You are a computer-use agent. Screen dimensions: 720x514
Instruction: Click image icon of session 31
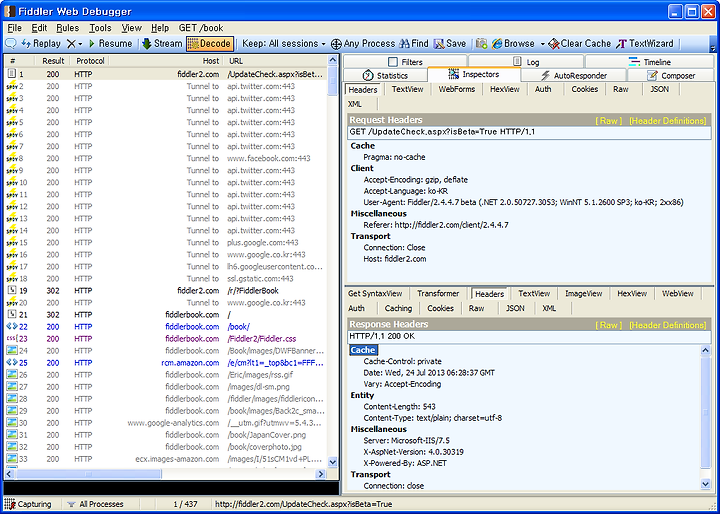(x=12, y=435)
